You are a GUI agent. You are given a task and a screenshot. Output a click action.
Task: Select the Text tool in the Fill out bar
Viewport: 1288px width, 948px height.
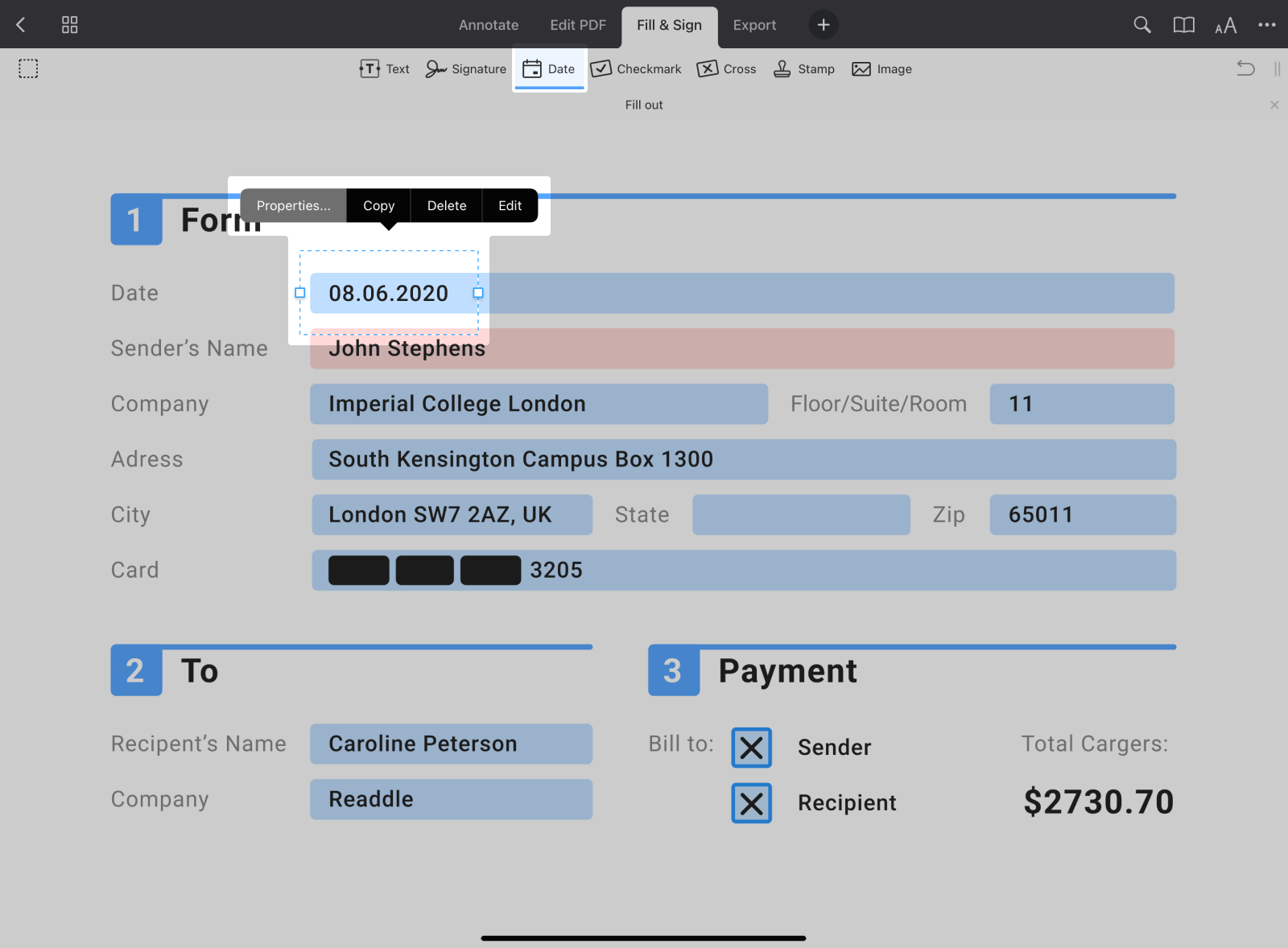[384, 68]
